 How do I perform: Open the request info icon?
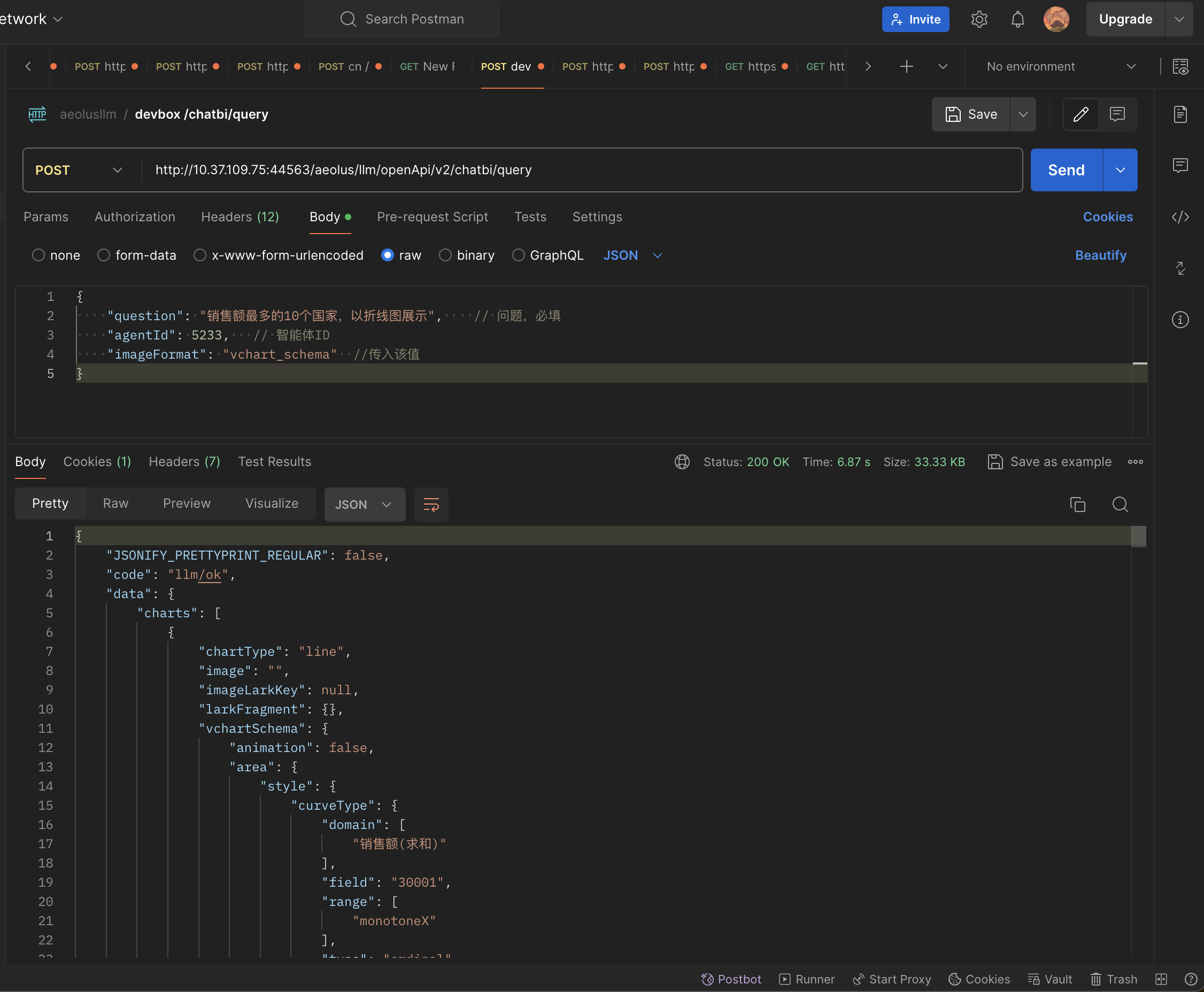(1180, 320)
